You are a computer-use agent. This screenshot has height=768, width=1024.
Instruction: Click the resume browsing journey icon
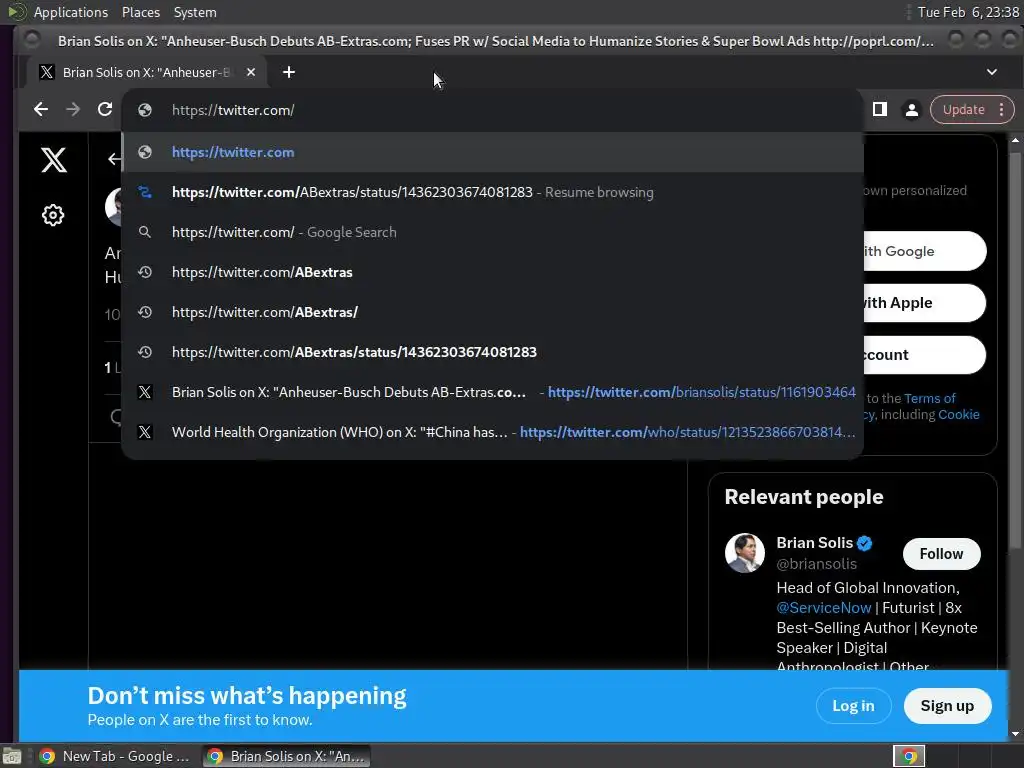145,192
